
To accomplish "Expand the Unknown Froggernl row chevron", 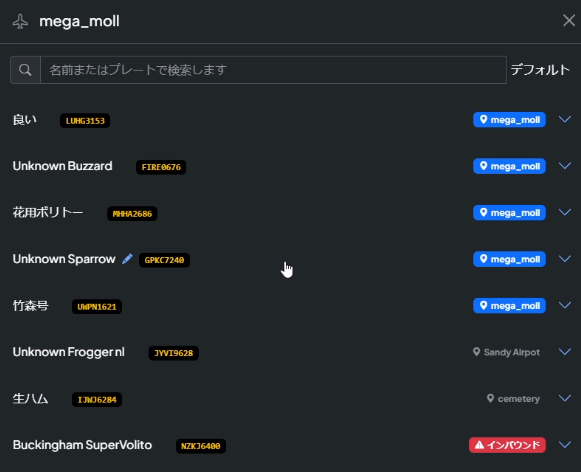I will point(565,352).
